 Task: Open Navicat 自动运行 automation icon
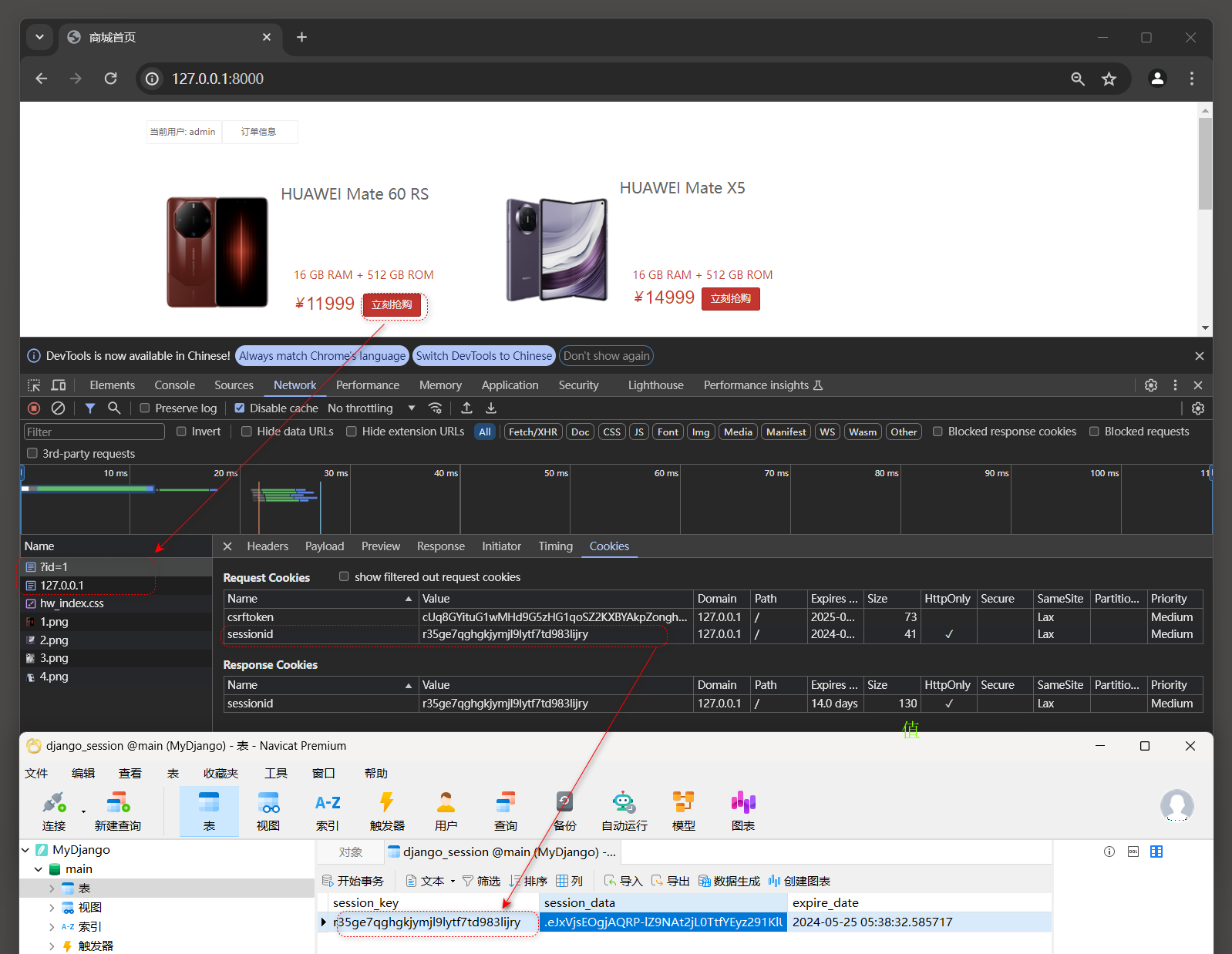(624, 811)
